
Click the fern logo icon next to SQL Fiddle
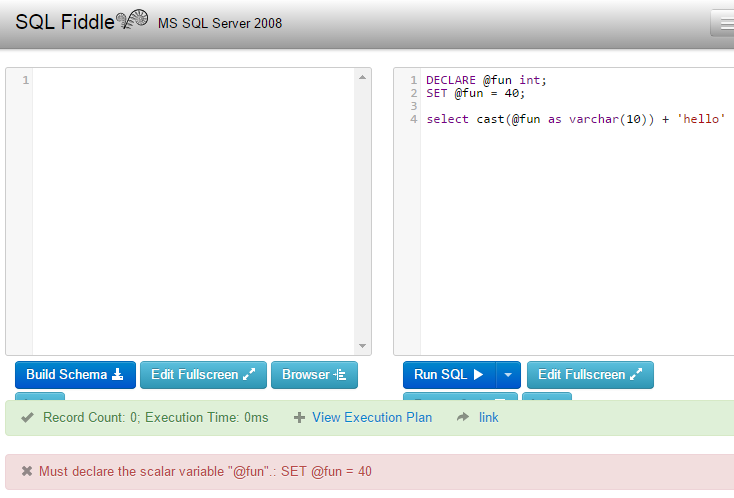(132, 19)
